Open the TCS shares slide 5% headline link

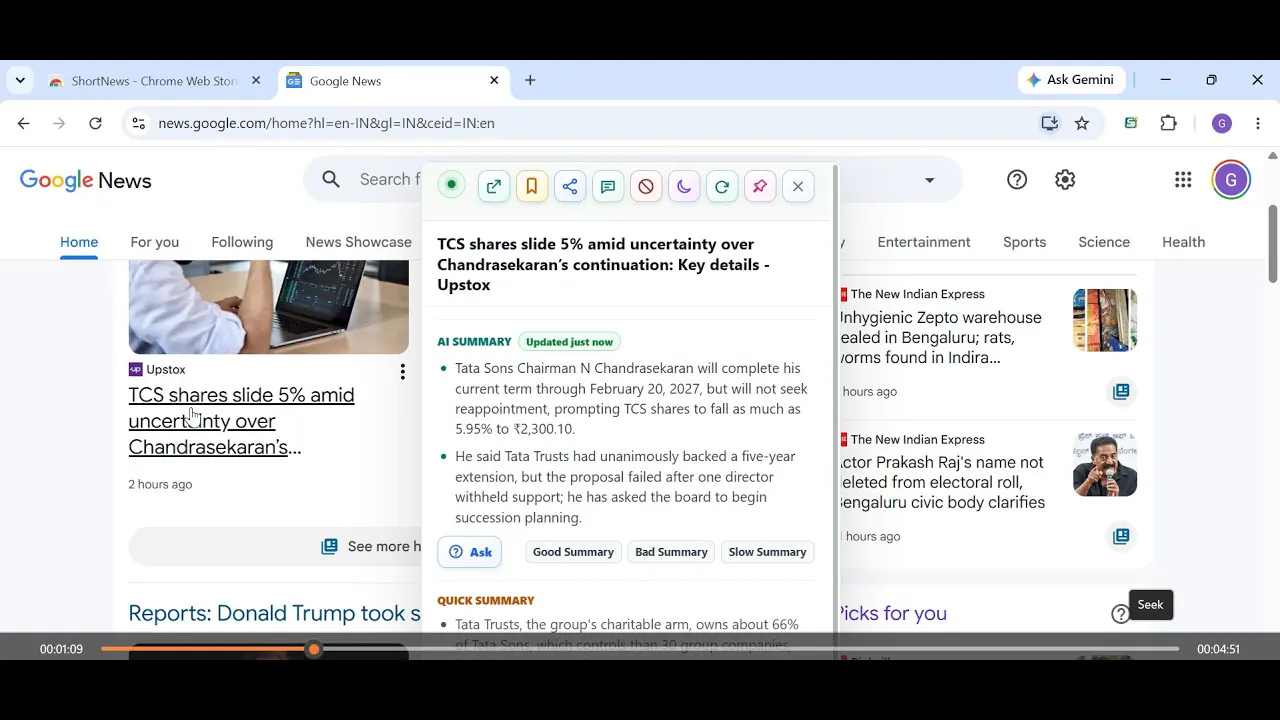point(242,421)
